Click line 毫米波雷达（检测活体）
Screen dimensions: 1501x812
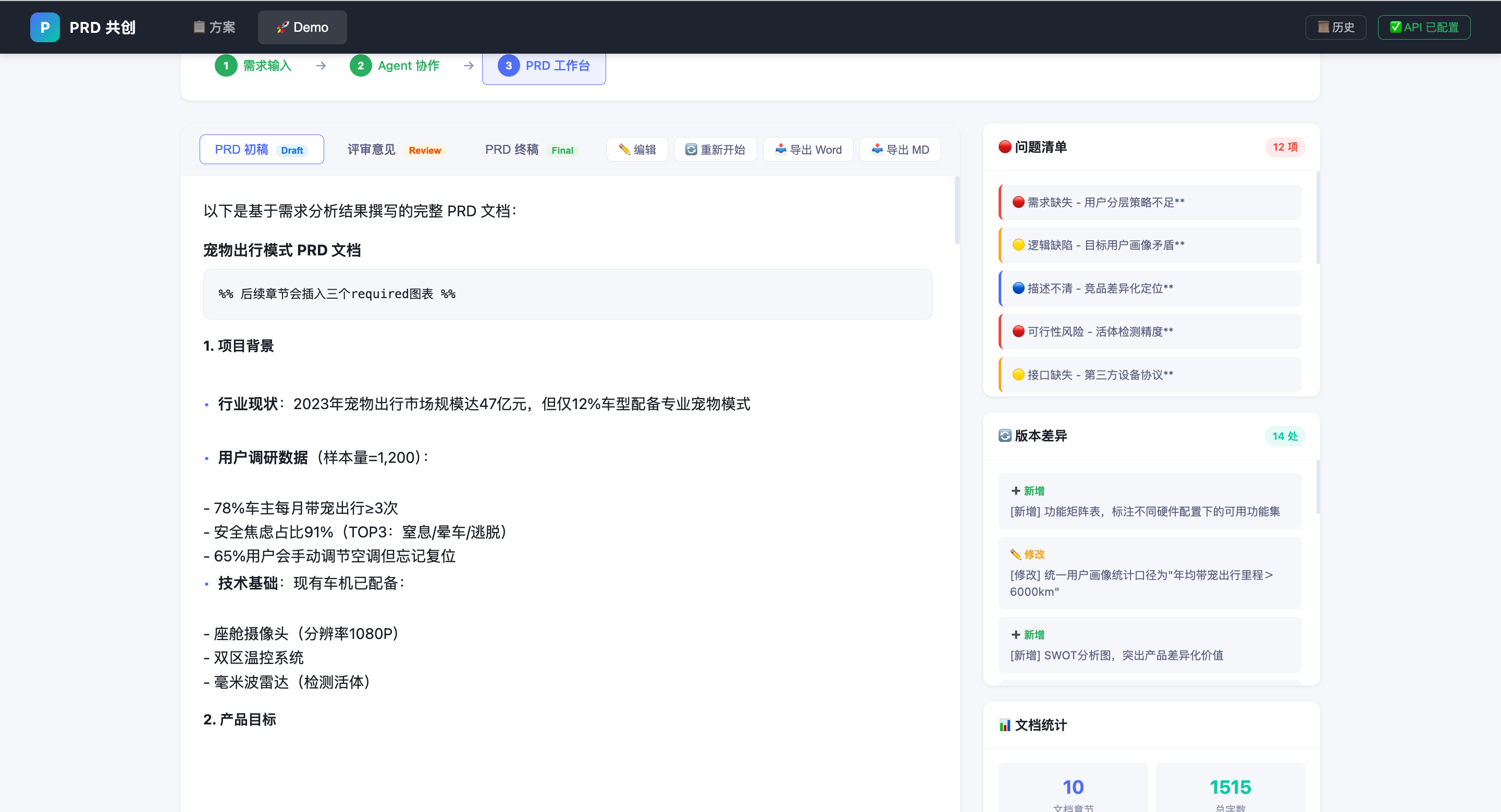[x=287, y=682]
